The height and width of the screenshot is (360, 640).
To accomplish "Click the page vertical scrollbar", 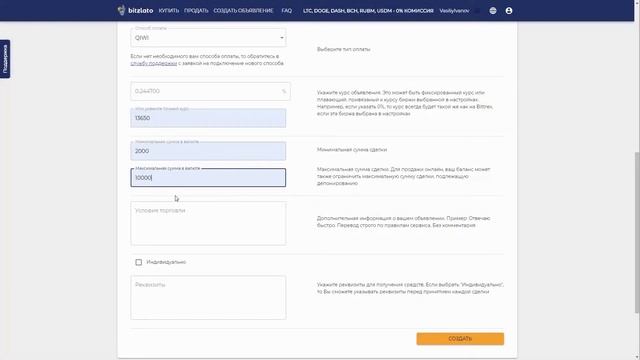I will coord(637,233).
